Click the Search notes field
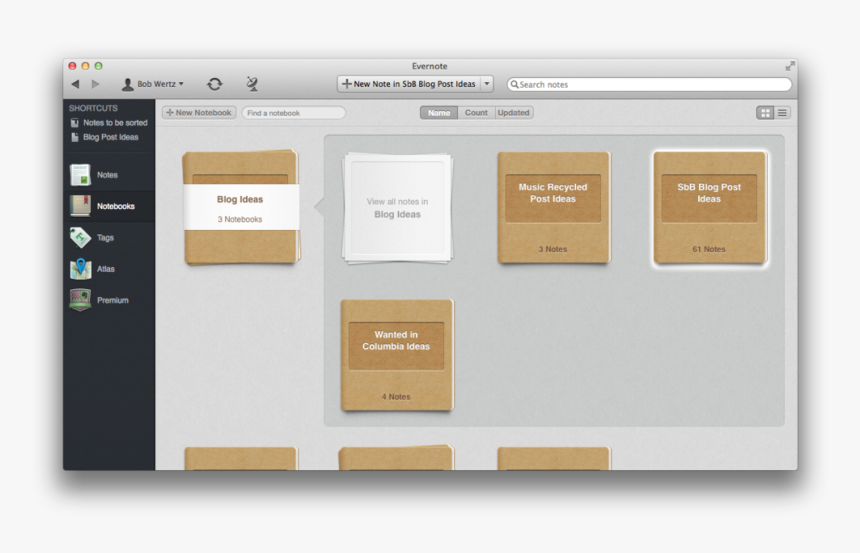The width and height of the screenshot is (860, 553). click(649, 84)
